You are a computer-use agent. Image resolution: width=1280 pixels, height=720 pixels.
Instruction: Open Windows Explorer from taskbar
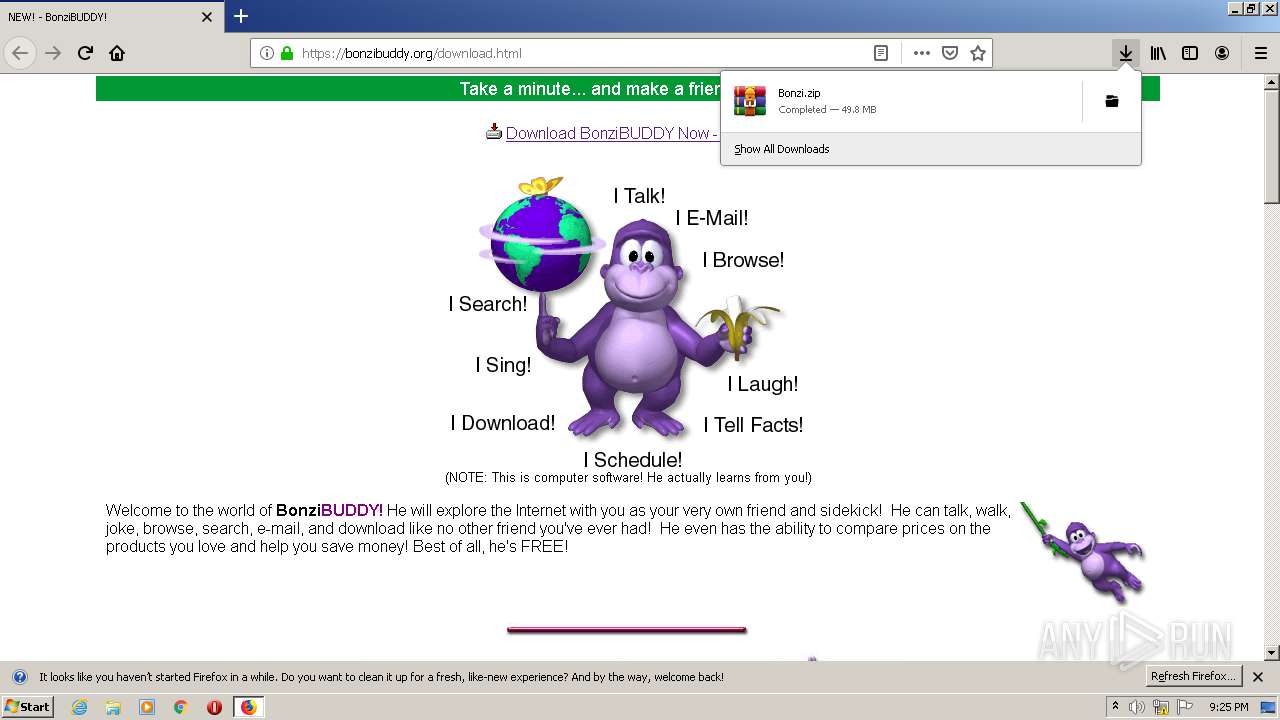tap(113, 707)
